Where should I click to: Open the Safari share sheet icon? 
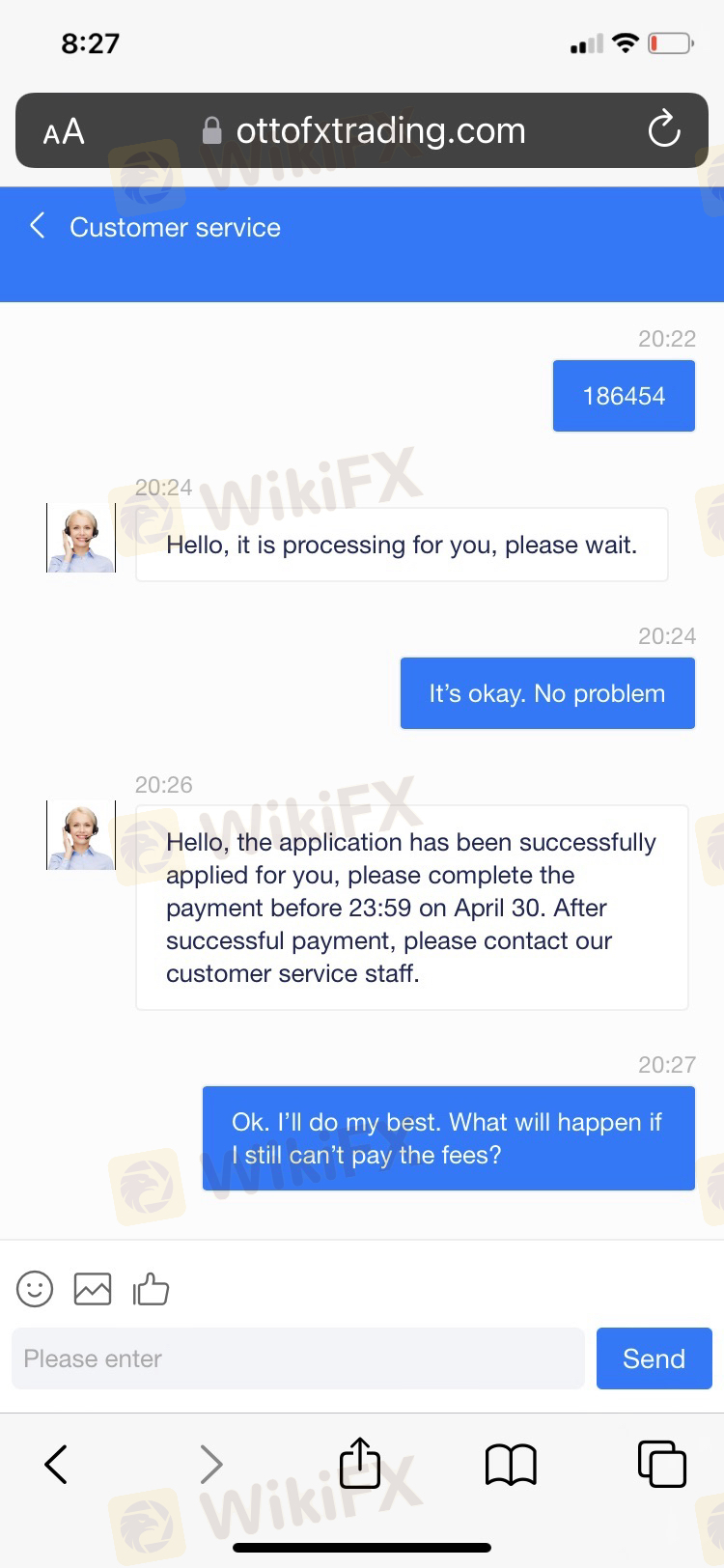[360, 1462]
